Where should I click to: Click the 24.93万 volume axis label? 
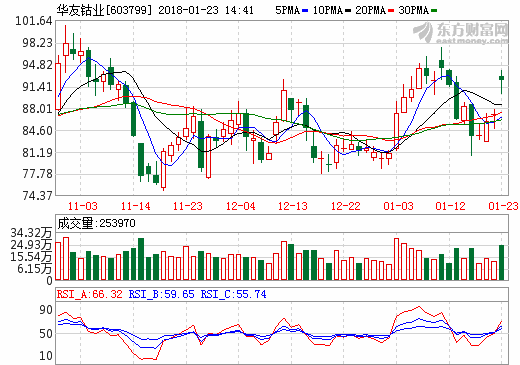(x=32, y=245)
